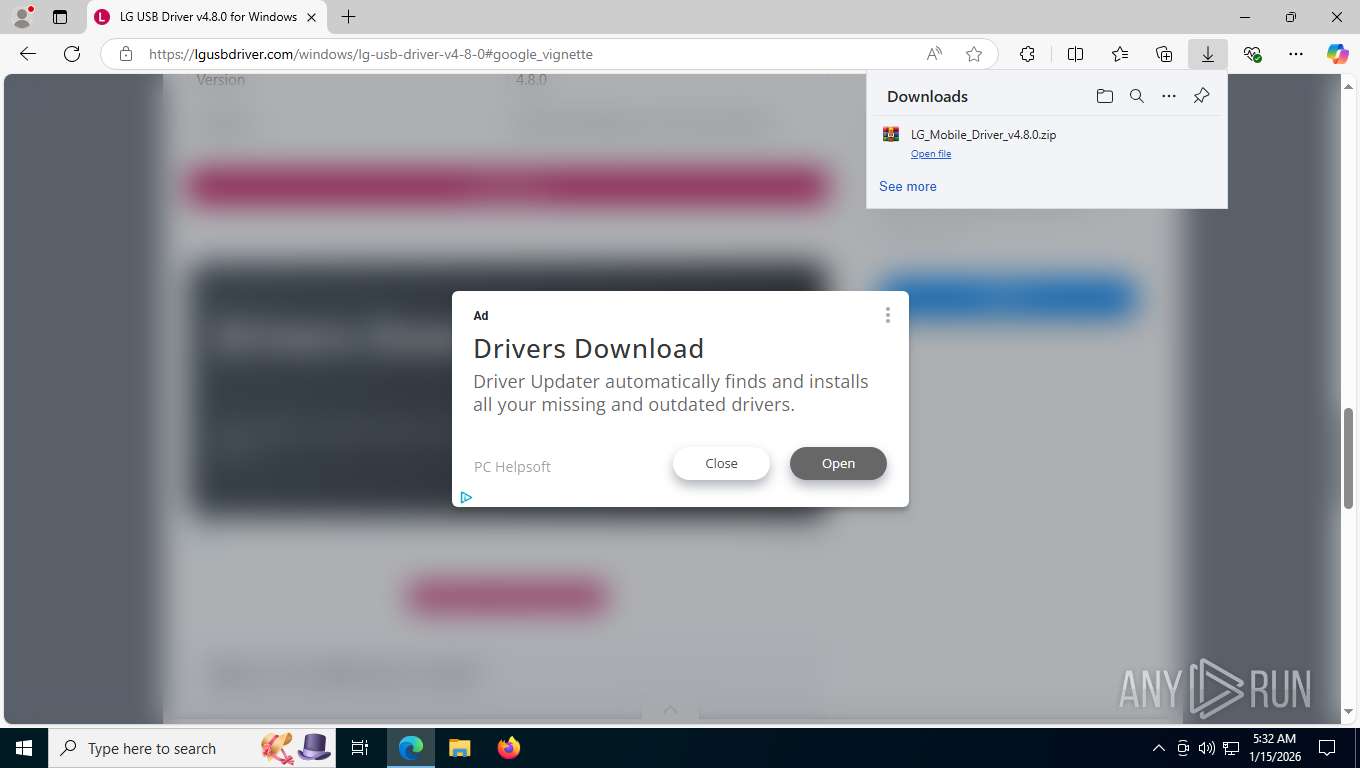The image size is (1360, 768).
Task: Open the Windows Start menu
Action: tap(24, 748)
